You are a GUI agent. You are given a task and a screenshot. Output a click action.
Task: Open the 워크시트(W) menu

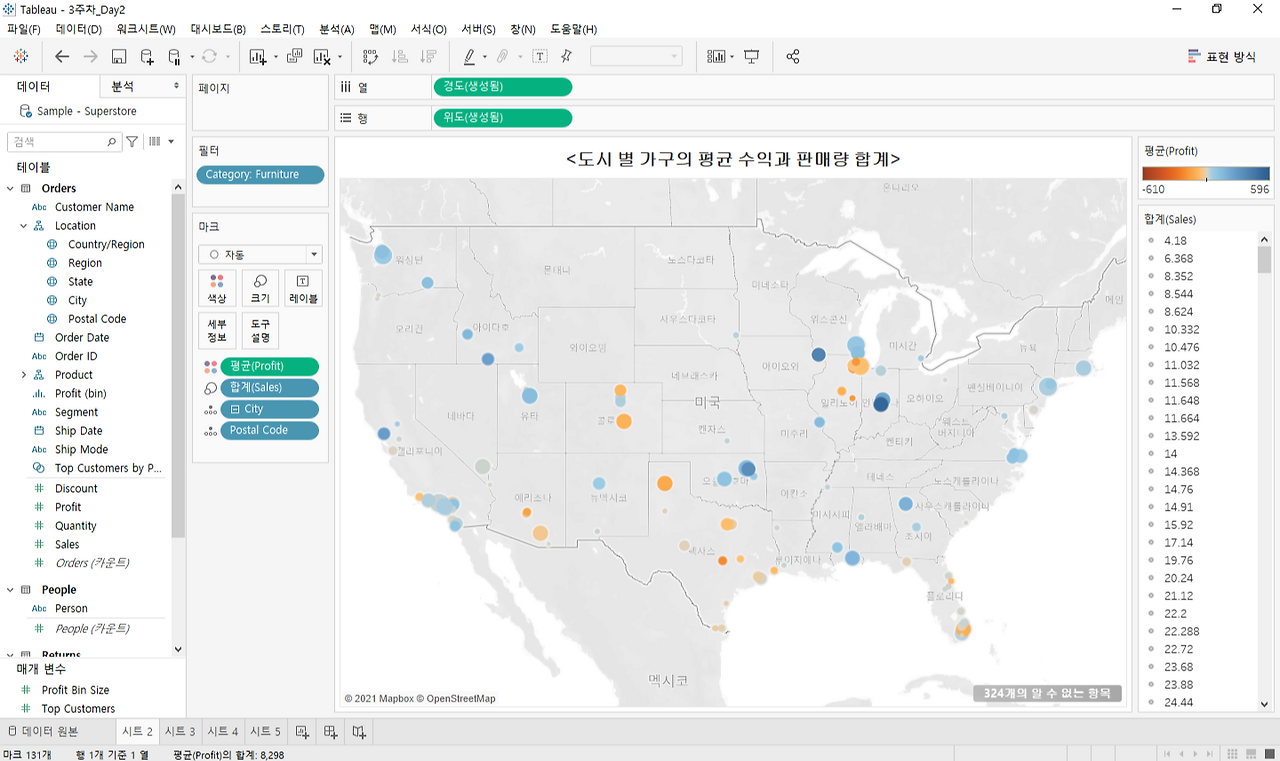[x=146, y=29]
